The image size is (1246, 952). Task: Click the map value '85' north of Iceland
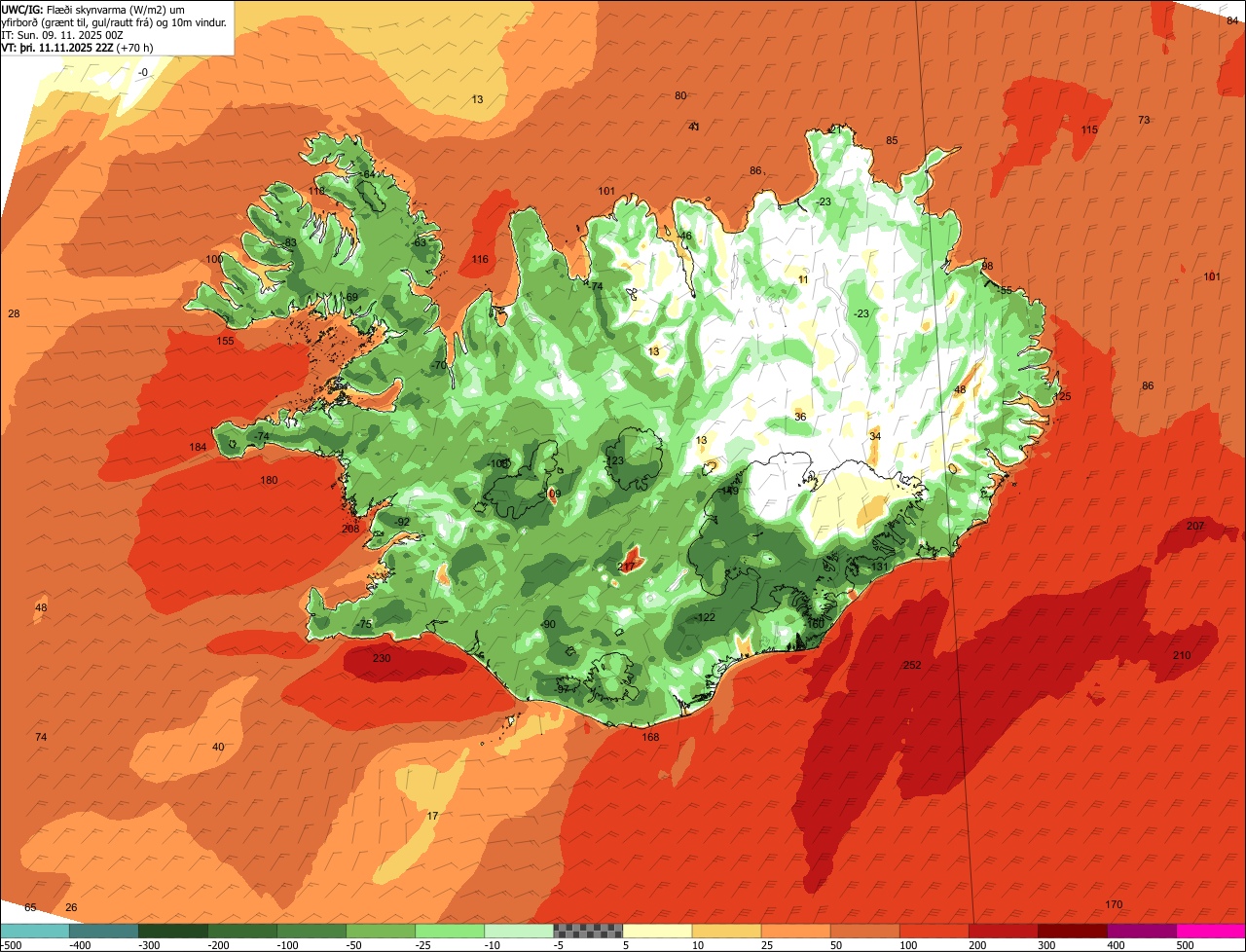pos(892,140)
